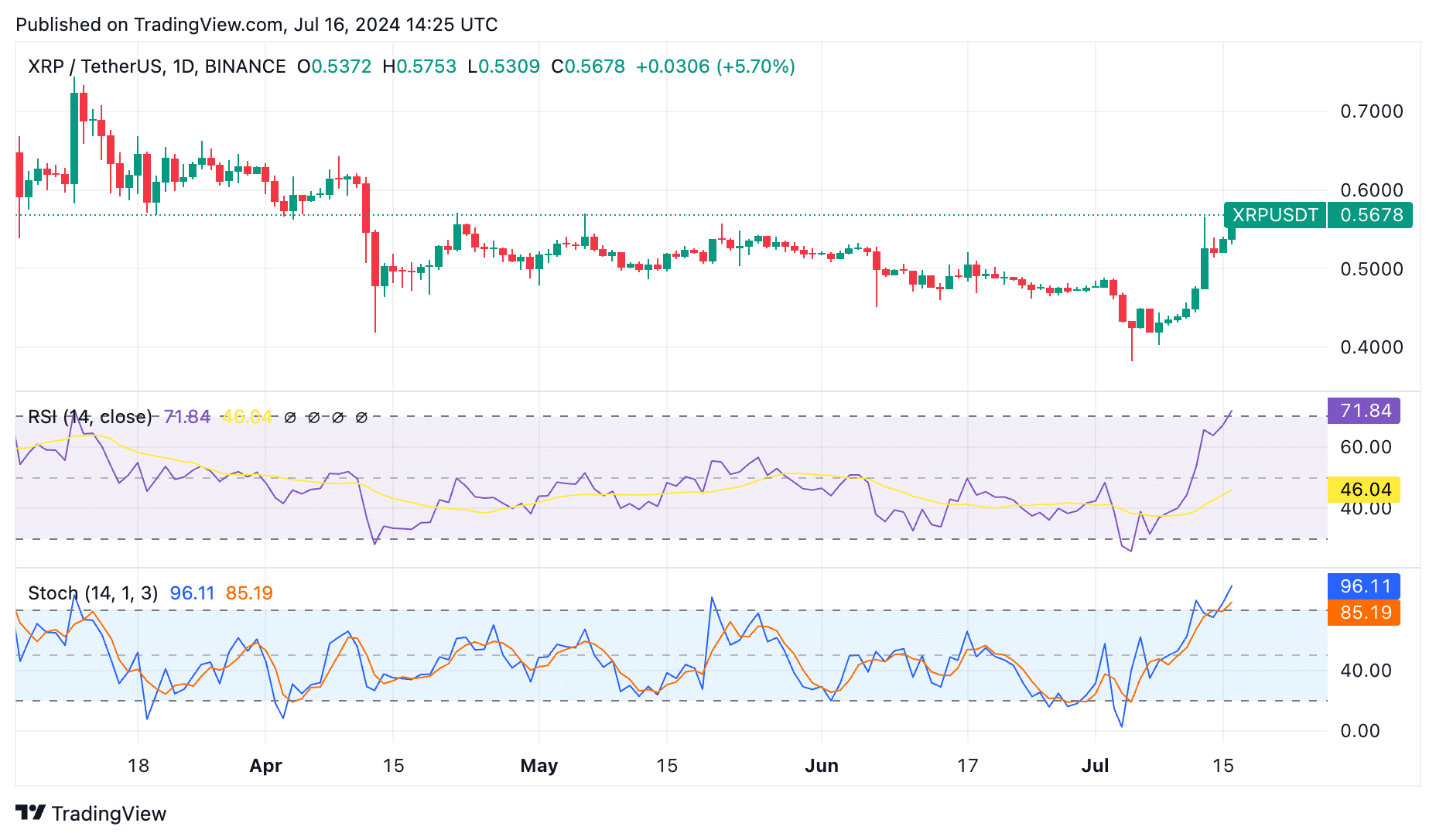The width and height of the screenshot is (1436, 840).
Task: Click the open value O0.5372
Action: coord(334,67)
